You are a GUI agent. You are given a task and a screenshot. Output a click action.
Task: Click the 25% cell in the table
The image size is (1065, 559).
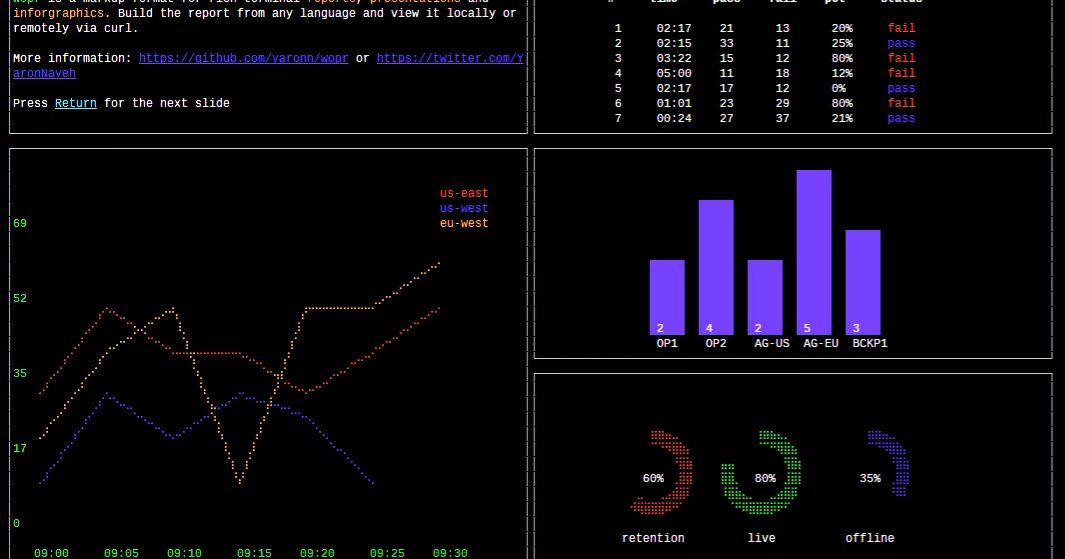(842, 43)
